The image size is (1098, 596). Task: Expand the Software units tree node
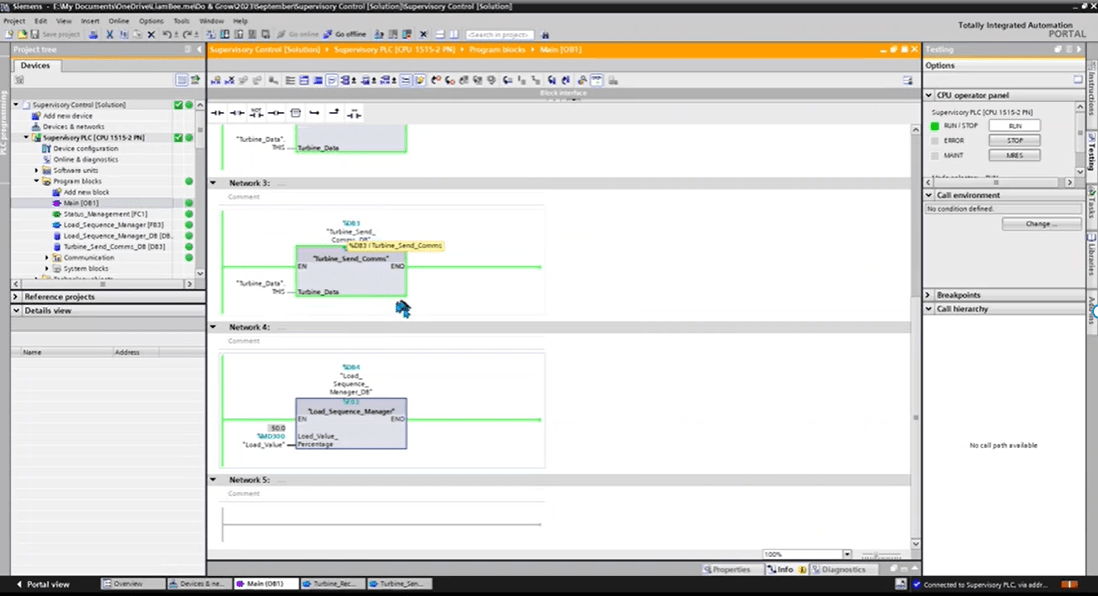click(x=36, y=170)
